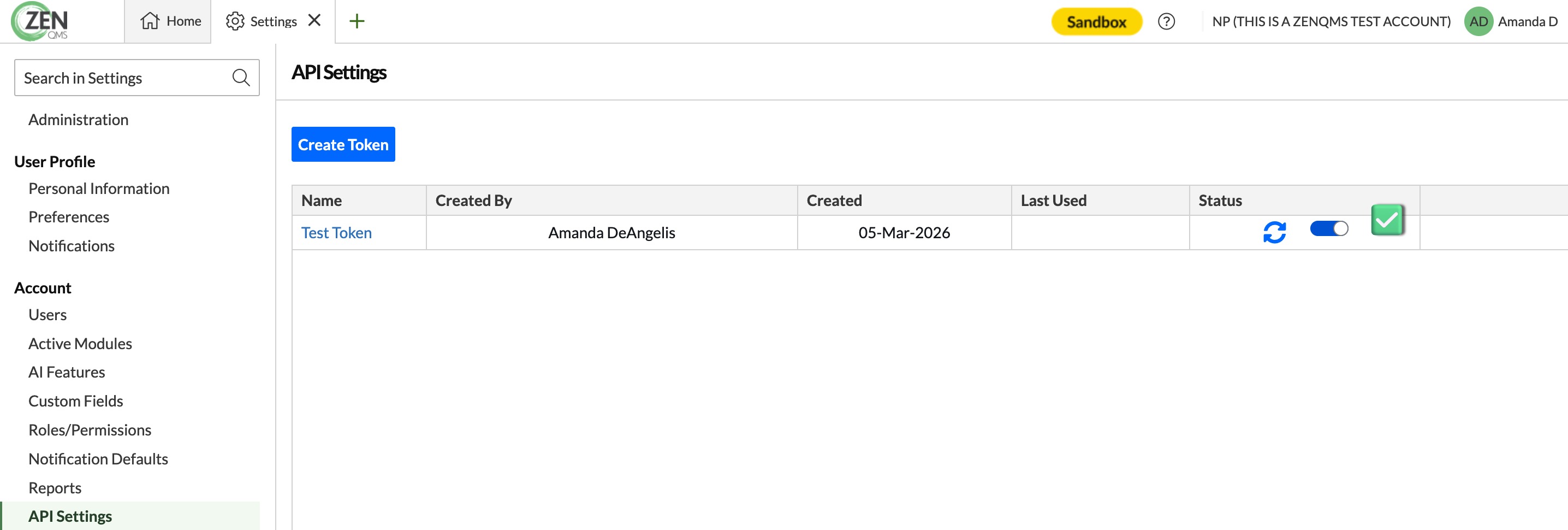Click the Account section heading
The width and height of the screenshot is (1568, 530).
tap(43, 287)
